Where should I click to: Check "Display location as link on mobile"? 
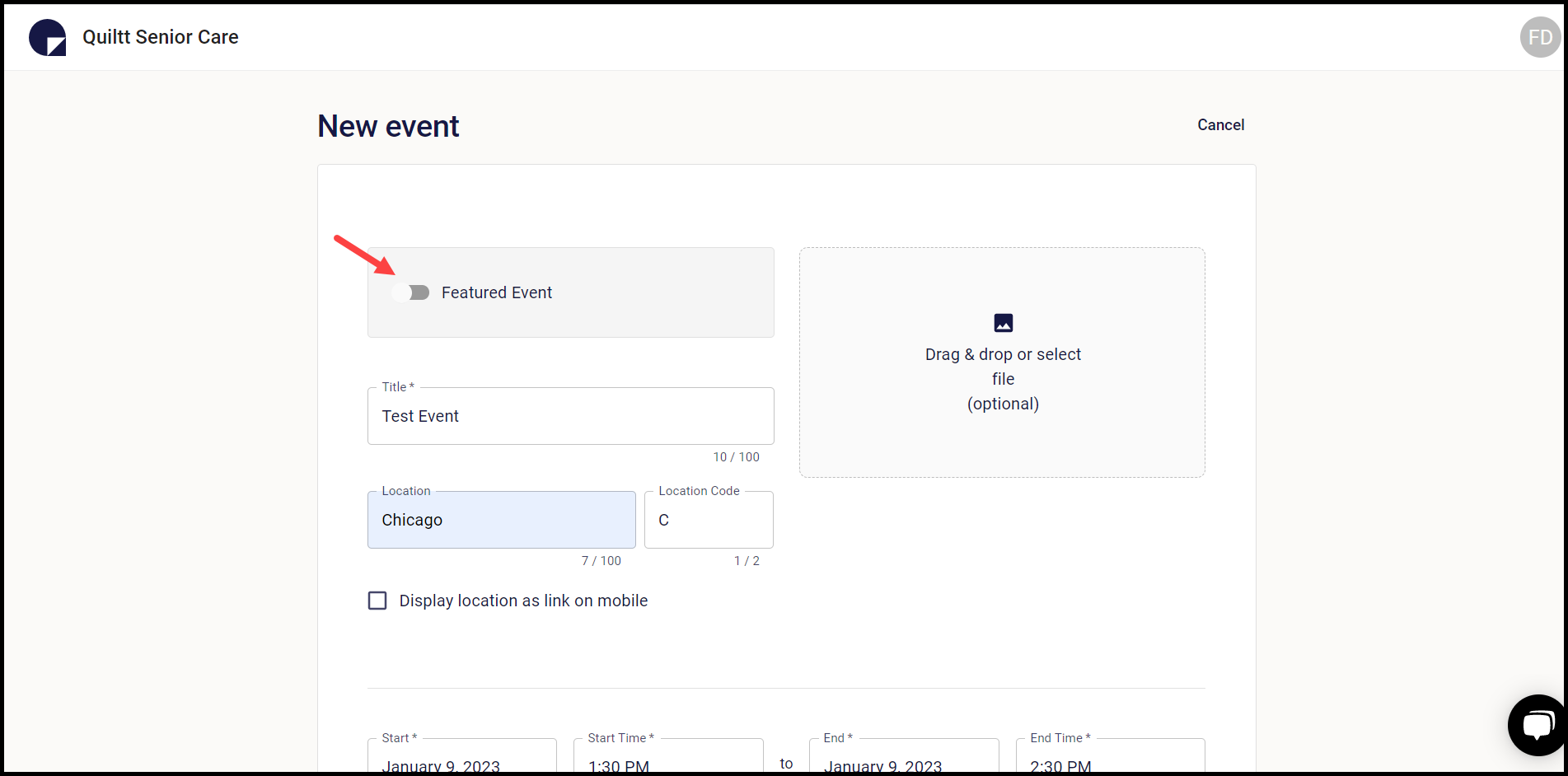377,601
